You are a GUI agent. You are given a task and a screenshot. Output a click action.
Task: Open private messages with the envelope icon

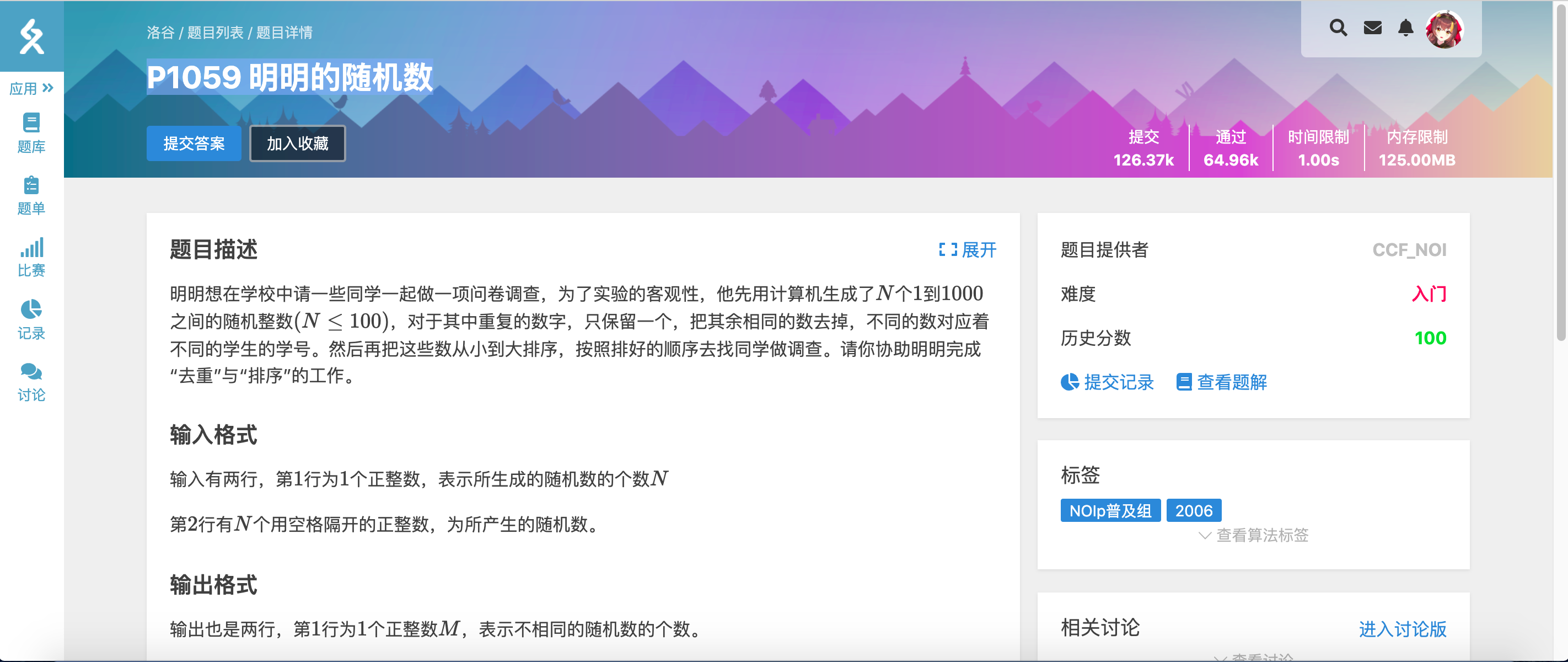point(1372,28)
